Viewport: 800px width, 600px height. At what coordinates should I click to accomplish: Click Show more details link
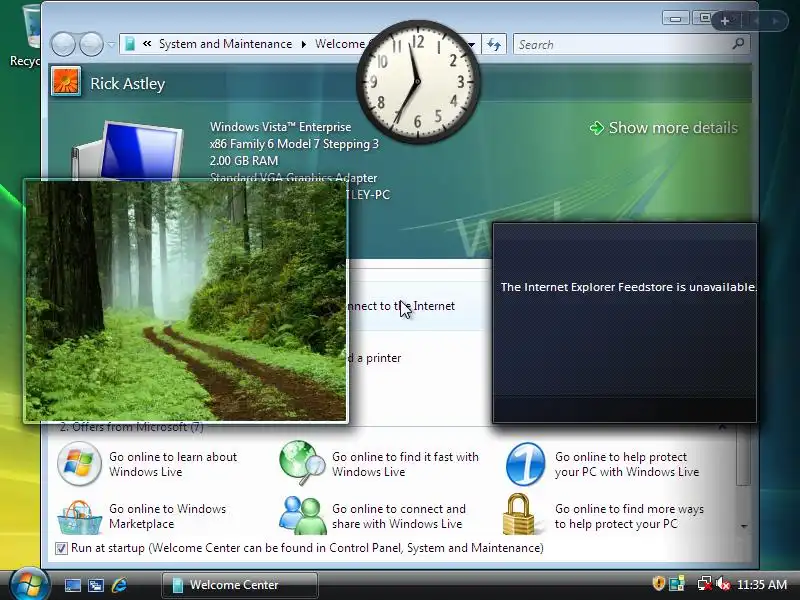663,128
